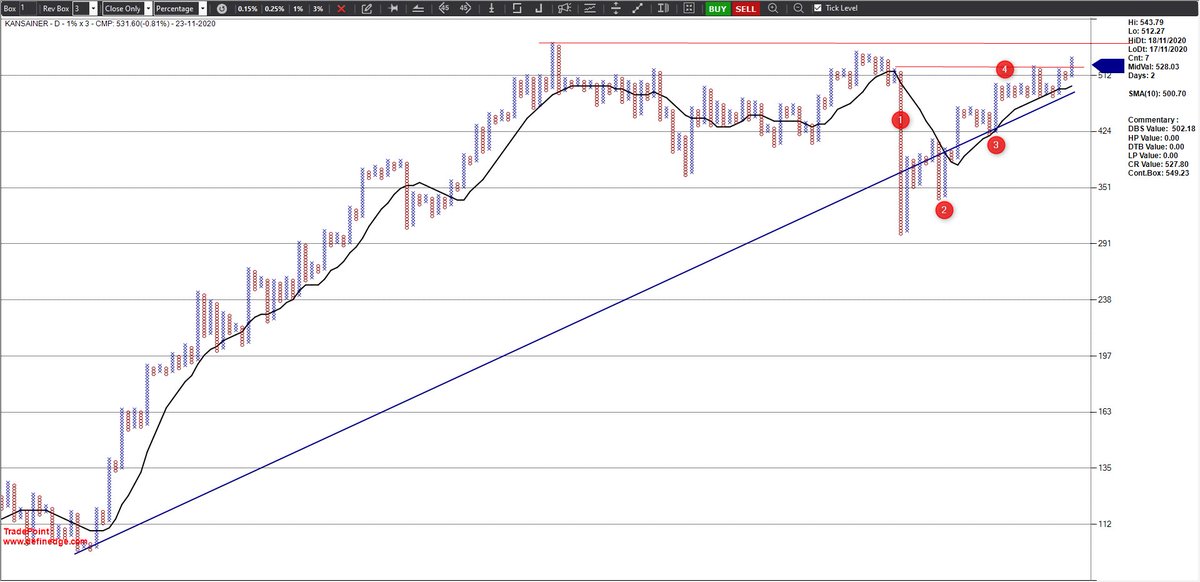Viewport: 1200px width, 582px height.
Task: Click the 'SMA(10): 500.70' text
Action: click(x=1156, y=92)
